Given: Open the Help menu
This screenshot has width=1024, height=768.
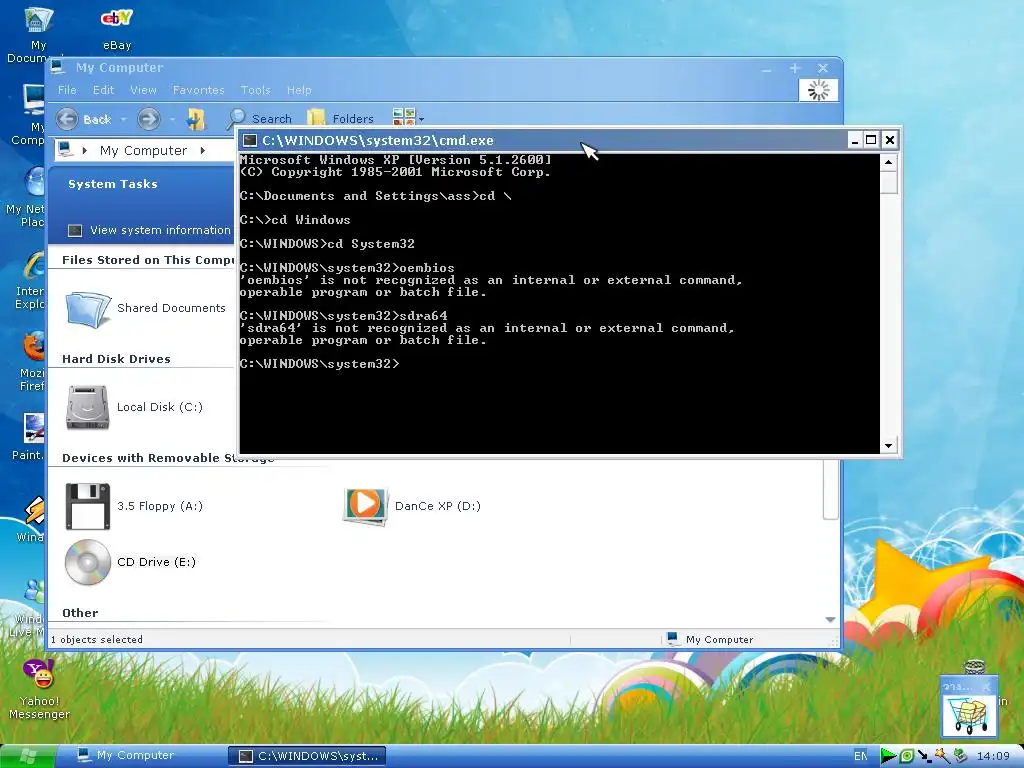Looking at the screenshot, I should click(x=299, y=90).
